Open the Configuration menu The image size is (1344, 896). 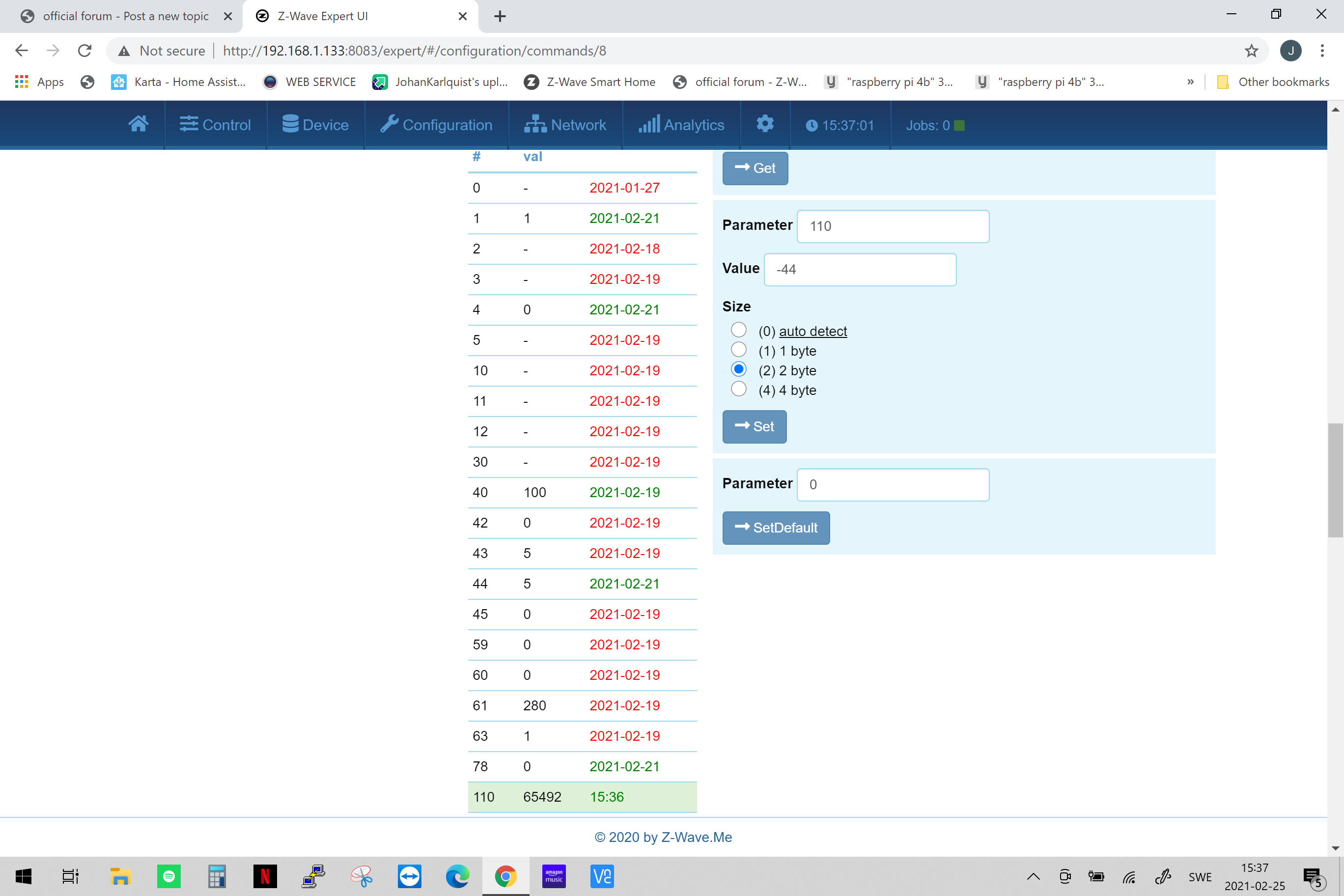point(437,125)
